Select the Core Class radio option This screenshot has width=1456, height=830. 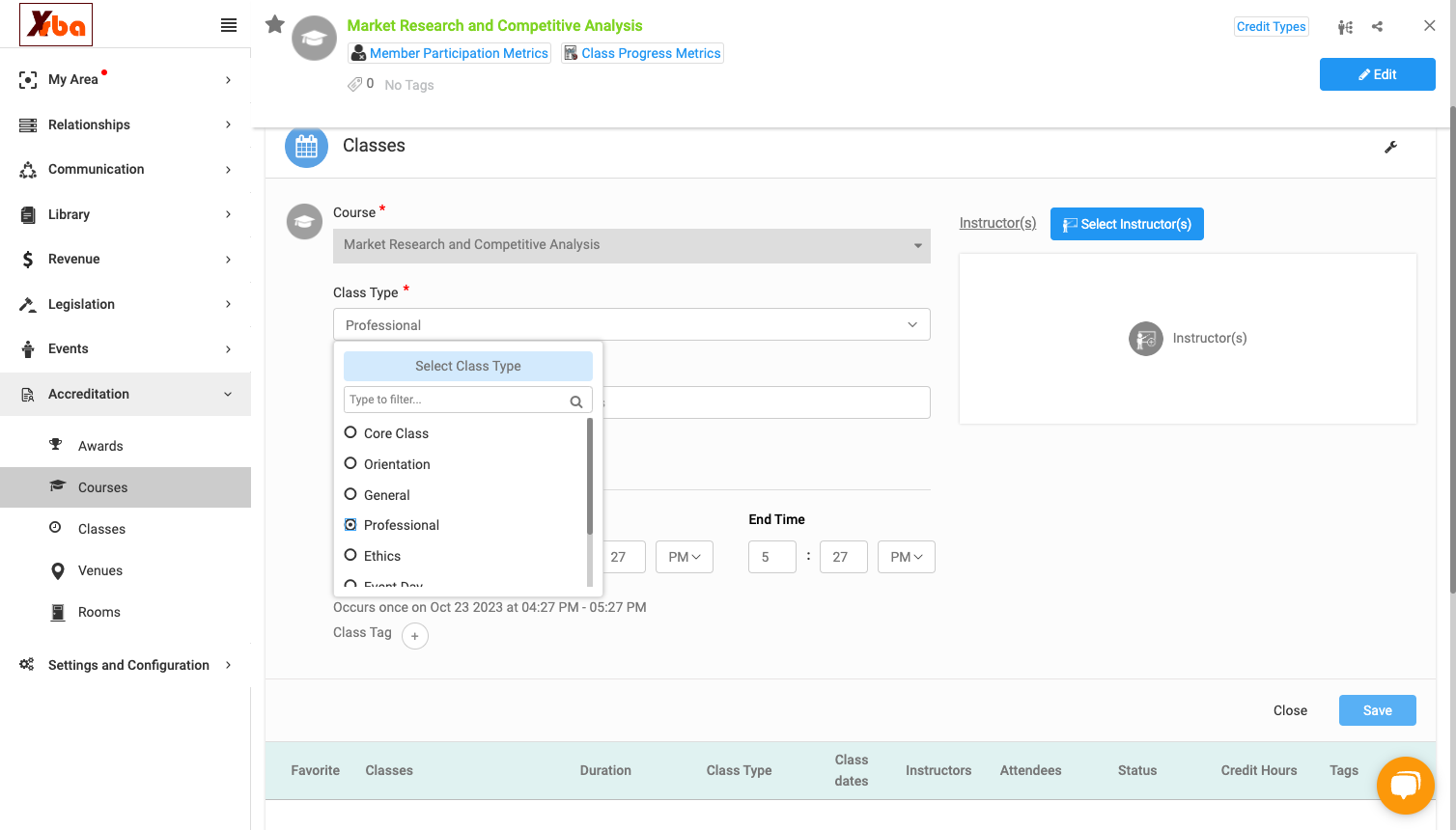tap(350, 432)
